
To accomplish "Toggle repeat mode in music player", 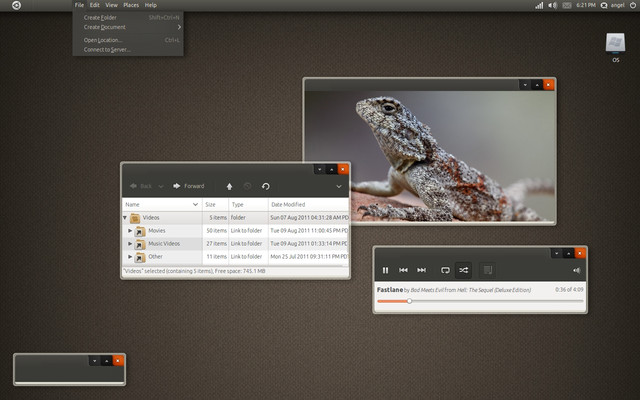I will pos(446,270).
